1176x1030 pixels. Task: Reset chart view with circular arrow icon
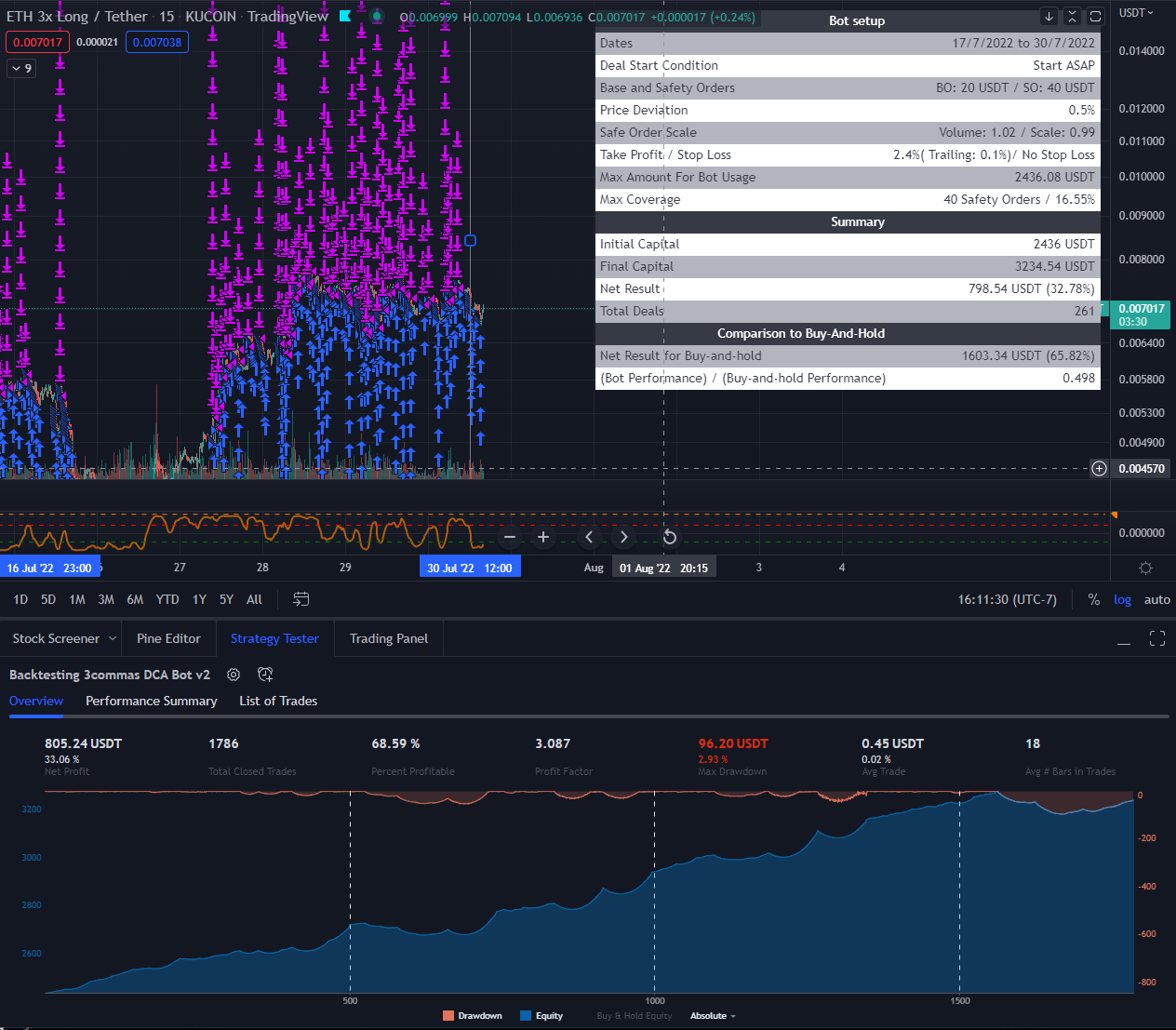(669, 537)
